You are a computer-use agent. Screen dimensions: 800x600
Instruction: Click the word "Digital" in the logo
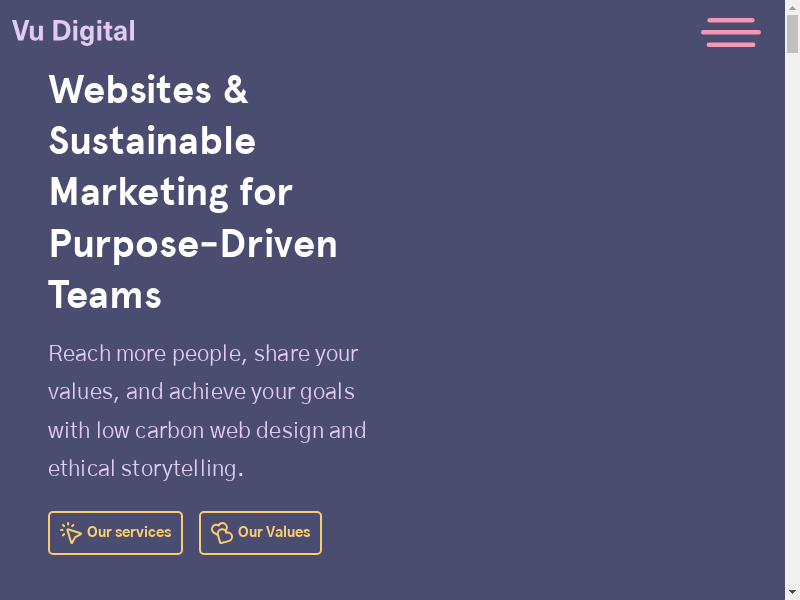tap(93, 31)
